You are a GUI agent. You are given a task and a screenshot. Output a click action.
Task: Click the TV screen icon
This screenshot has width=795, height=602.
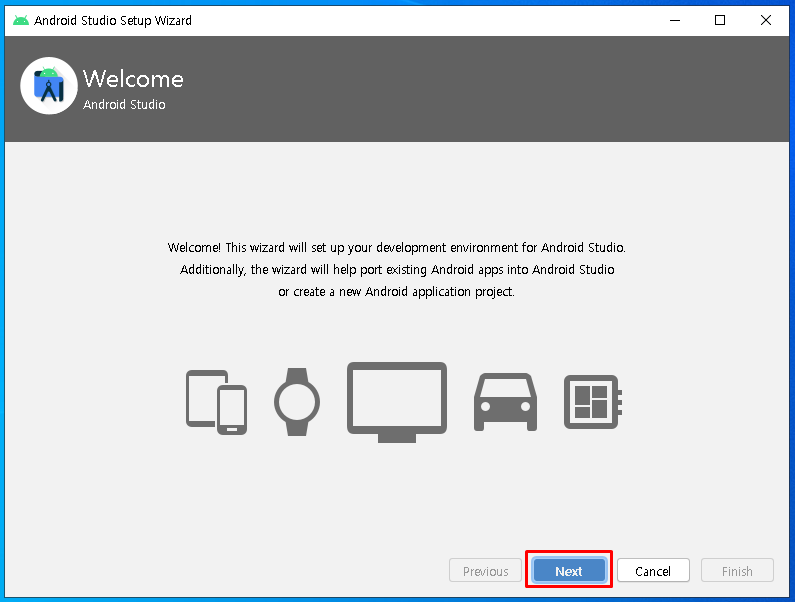[397, 402]
